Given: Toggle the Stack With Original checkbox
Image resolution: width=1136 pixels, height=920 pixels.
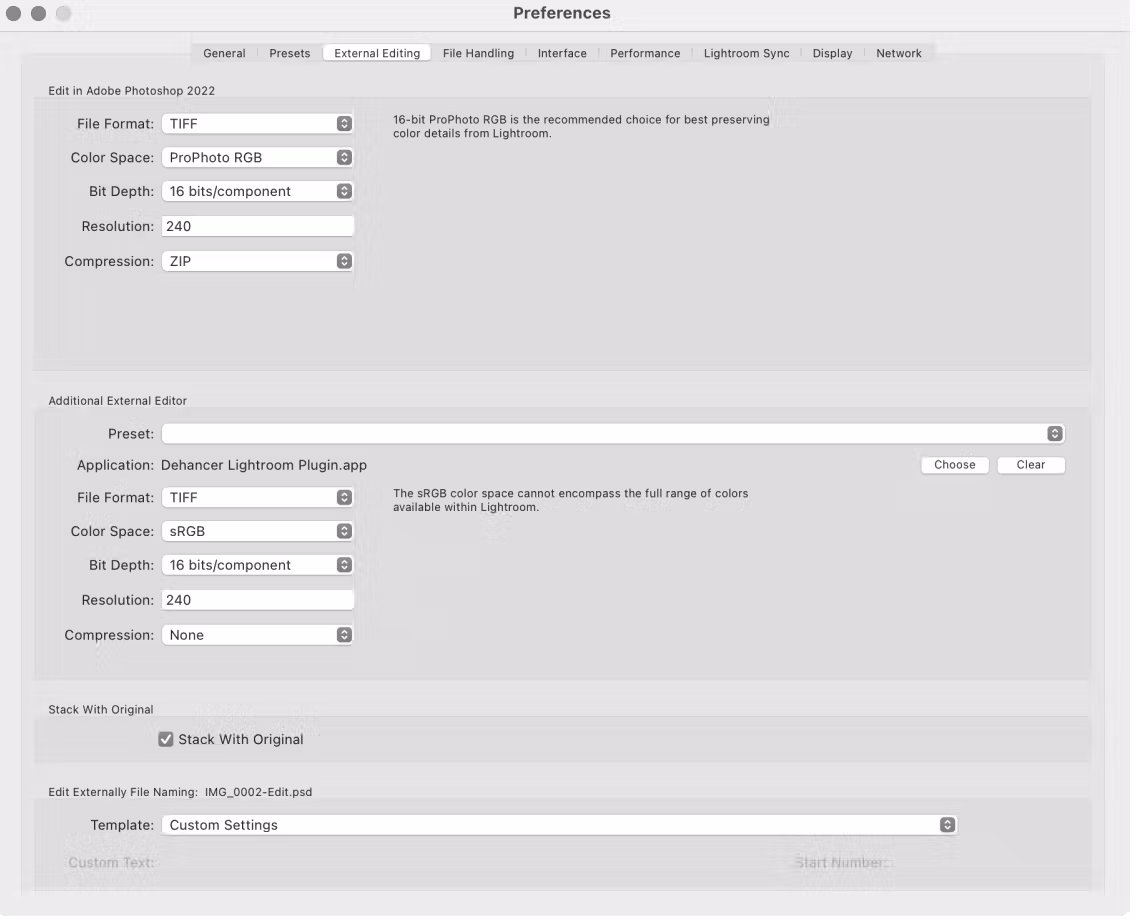Looking at the screenshot, I should pos(166,740).
